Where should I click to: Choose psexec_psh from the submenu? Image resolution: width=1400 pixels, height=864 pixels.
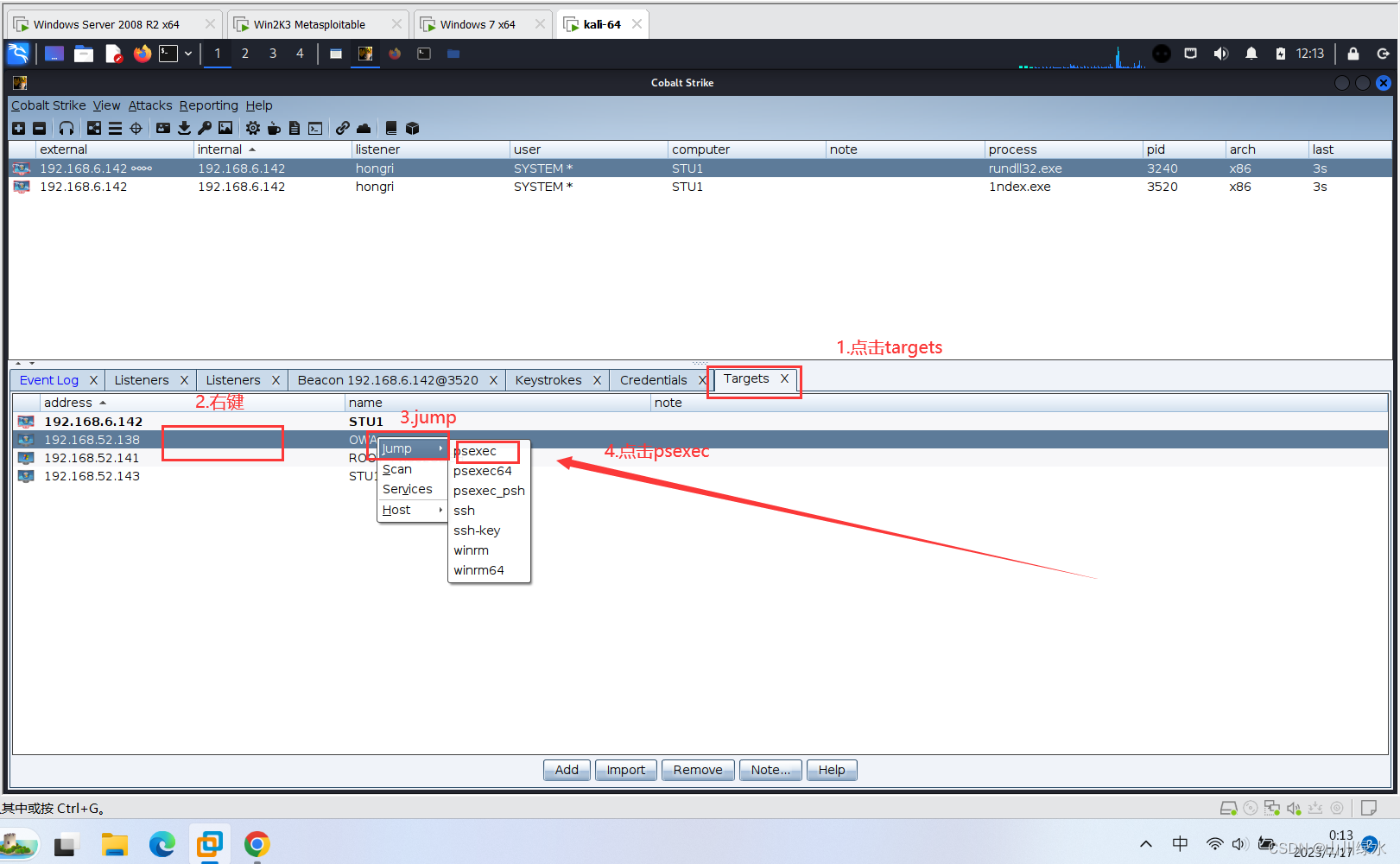[x=488, y=491]
